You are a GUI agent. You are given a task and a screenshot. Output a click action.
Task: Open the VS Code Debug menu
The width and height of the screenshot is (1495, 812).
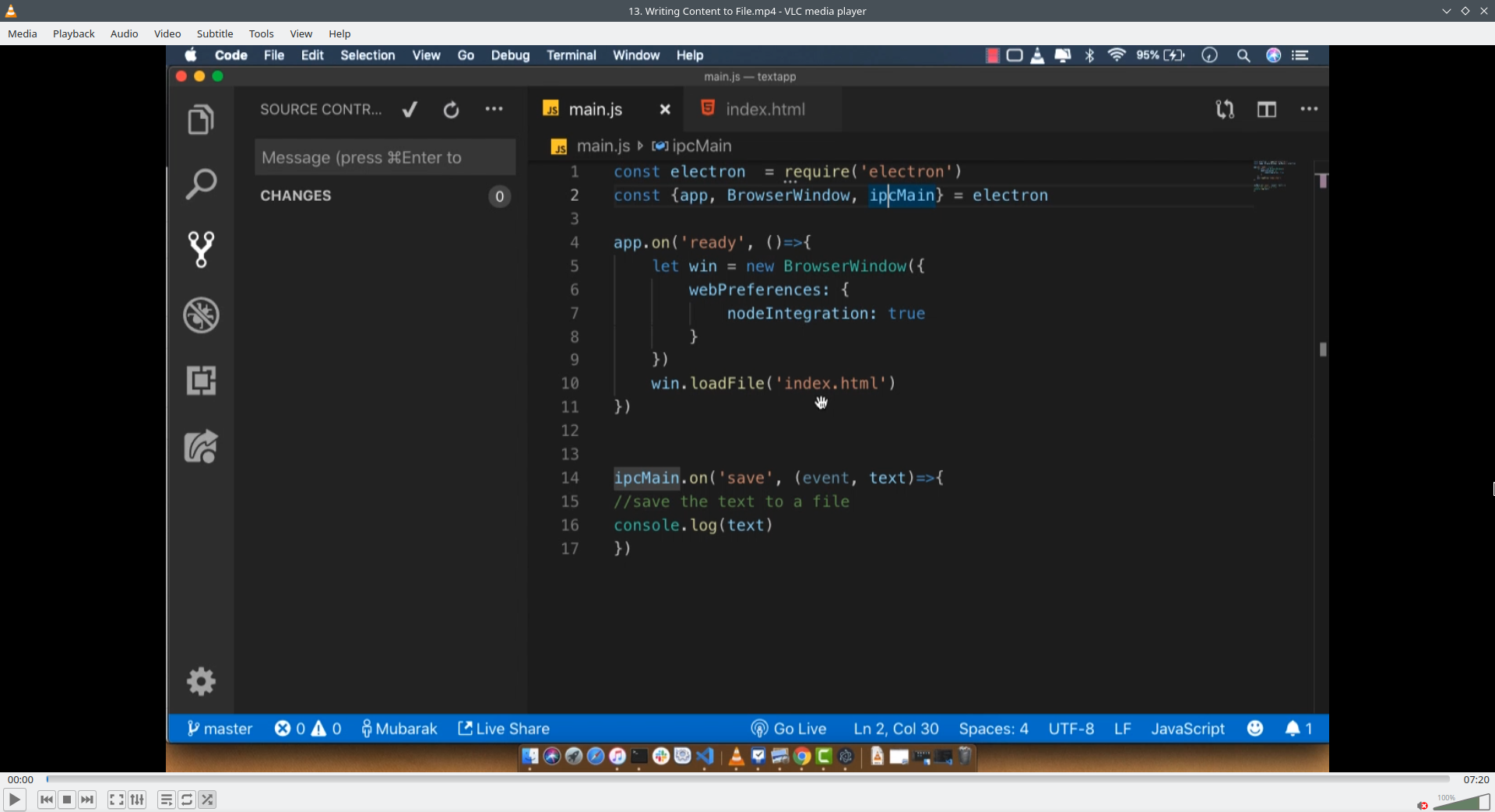point(510,55)
